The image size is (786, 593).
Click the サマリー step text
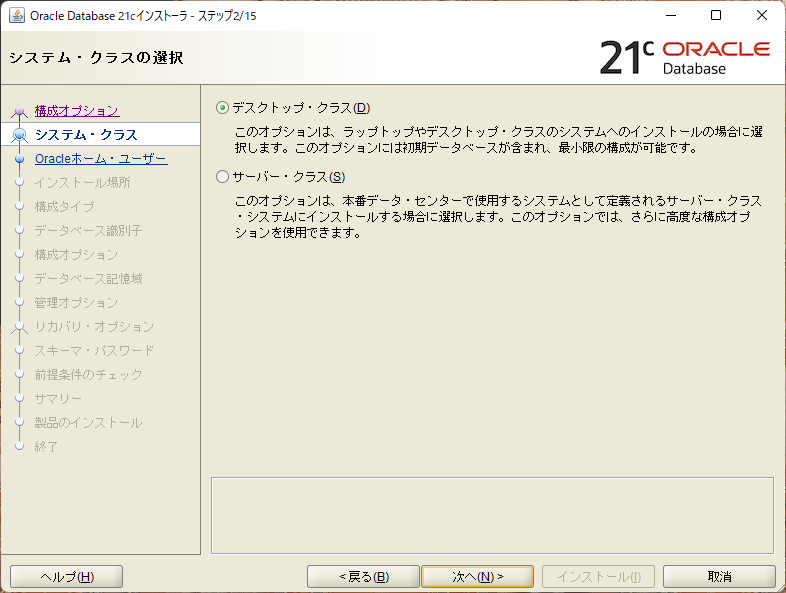click(x=58, y=399)
